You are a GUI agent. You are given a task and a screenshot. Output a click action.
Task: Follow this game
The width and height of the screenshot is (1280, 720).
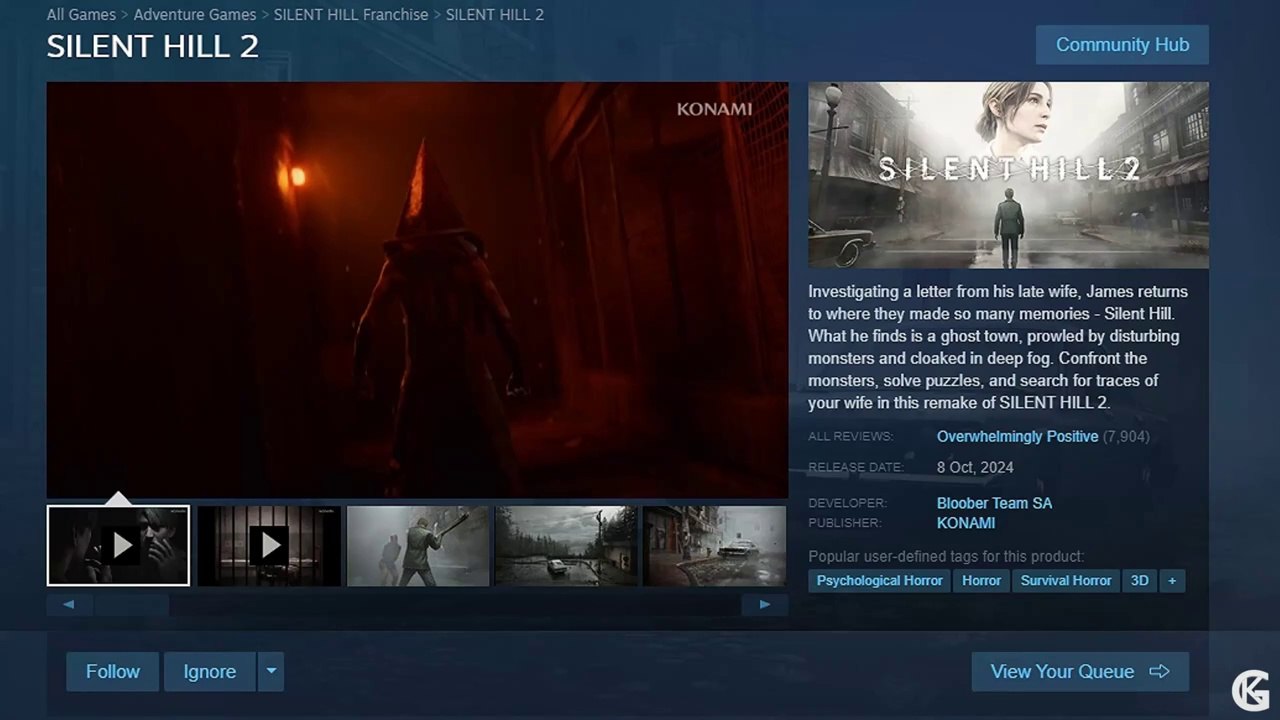(113, 672)
